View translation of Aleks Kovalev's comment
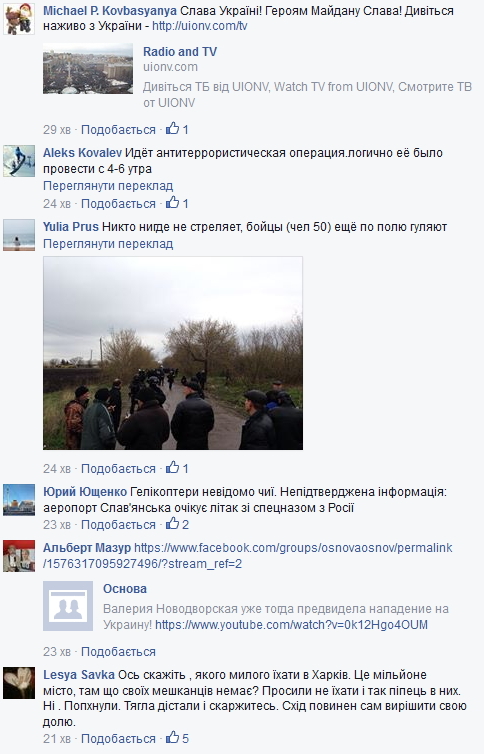Viewport: 484px width, 754px height. (x=108, y=186)
